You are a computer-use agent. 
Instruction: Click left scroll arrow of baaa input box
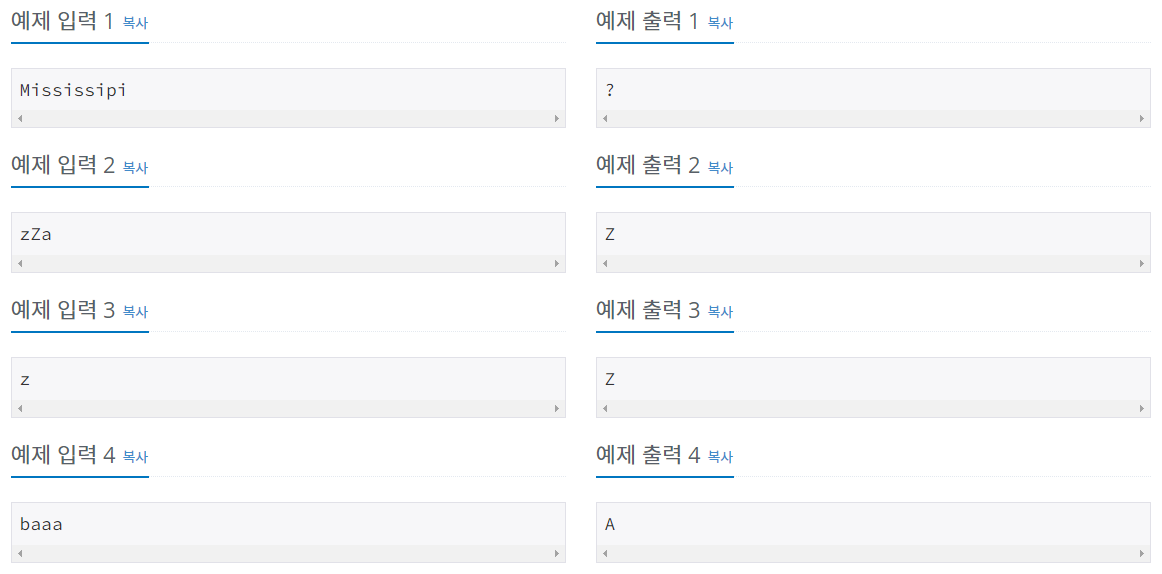(x=20, y=553)
